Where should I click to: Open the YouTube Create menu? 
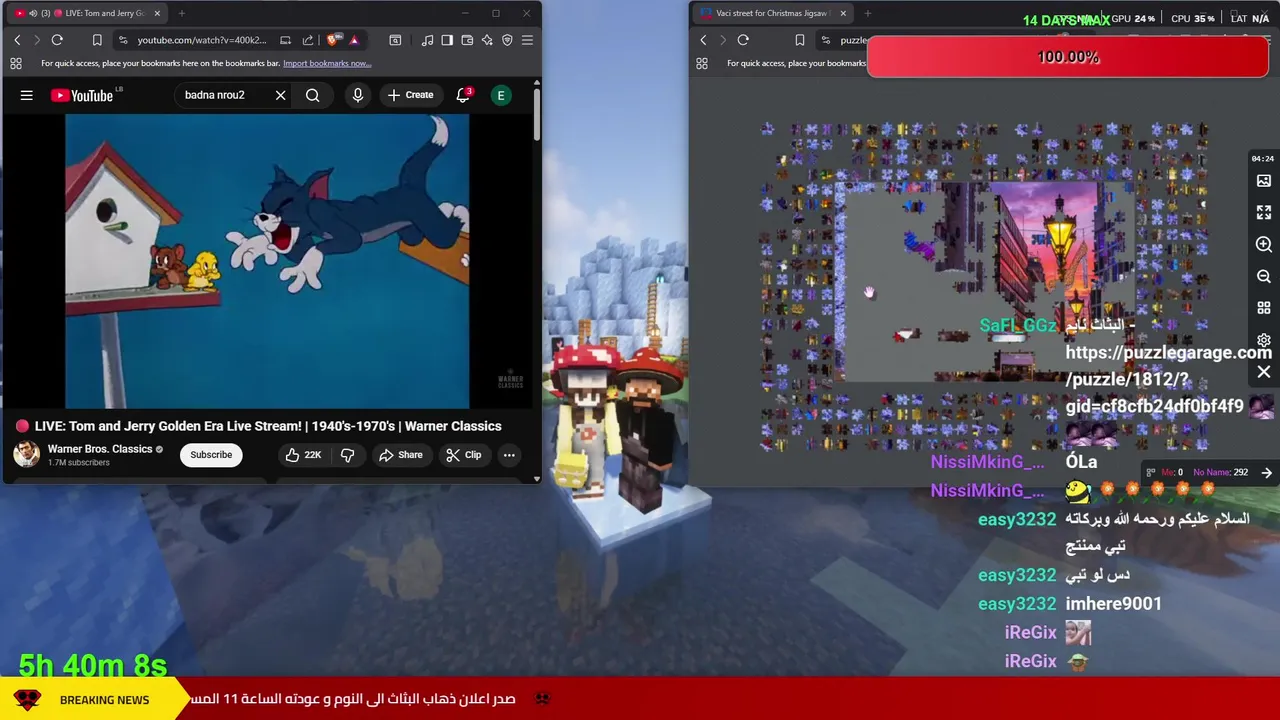click(x=410, y=95)
